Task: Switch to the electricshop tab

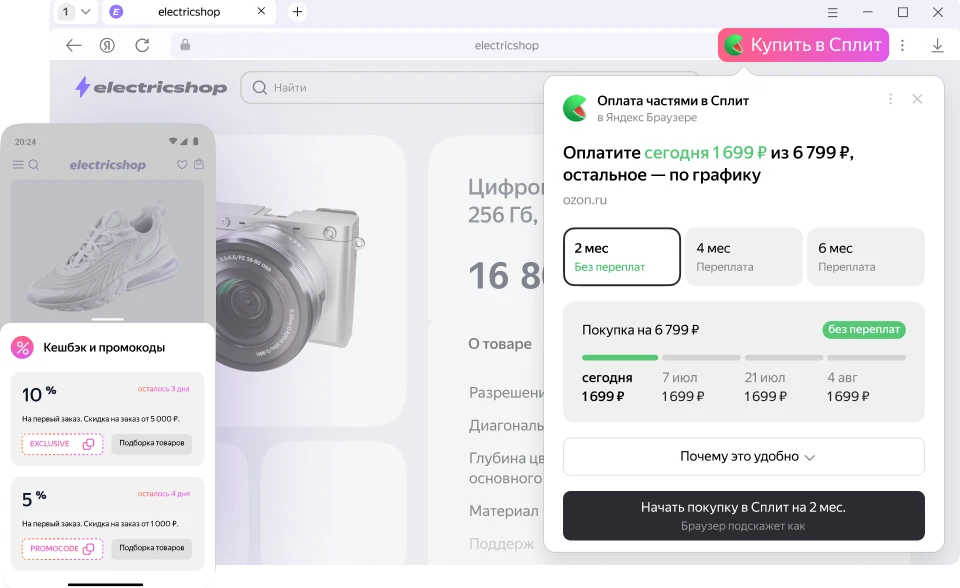Action: click(189, 12)
